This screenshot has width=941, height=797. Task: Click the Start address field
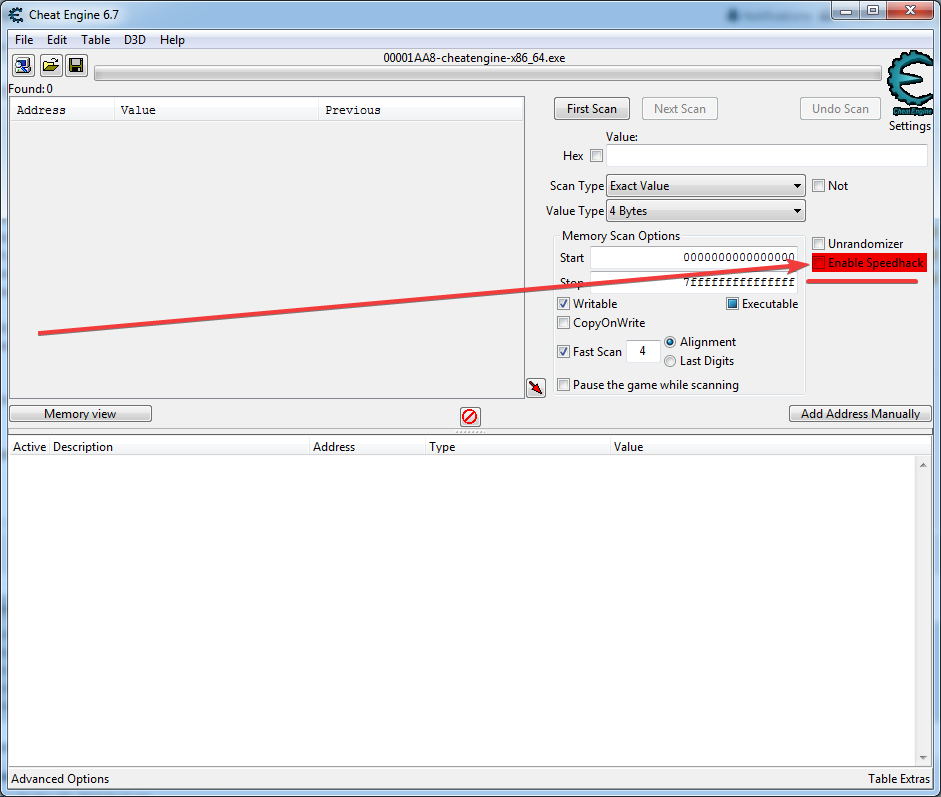coord(694,257)
